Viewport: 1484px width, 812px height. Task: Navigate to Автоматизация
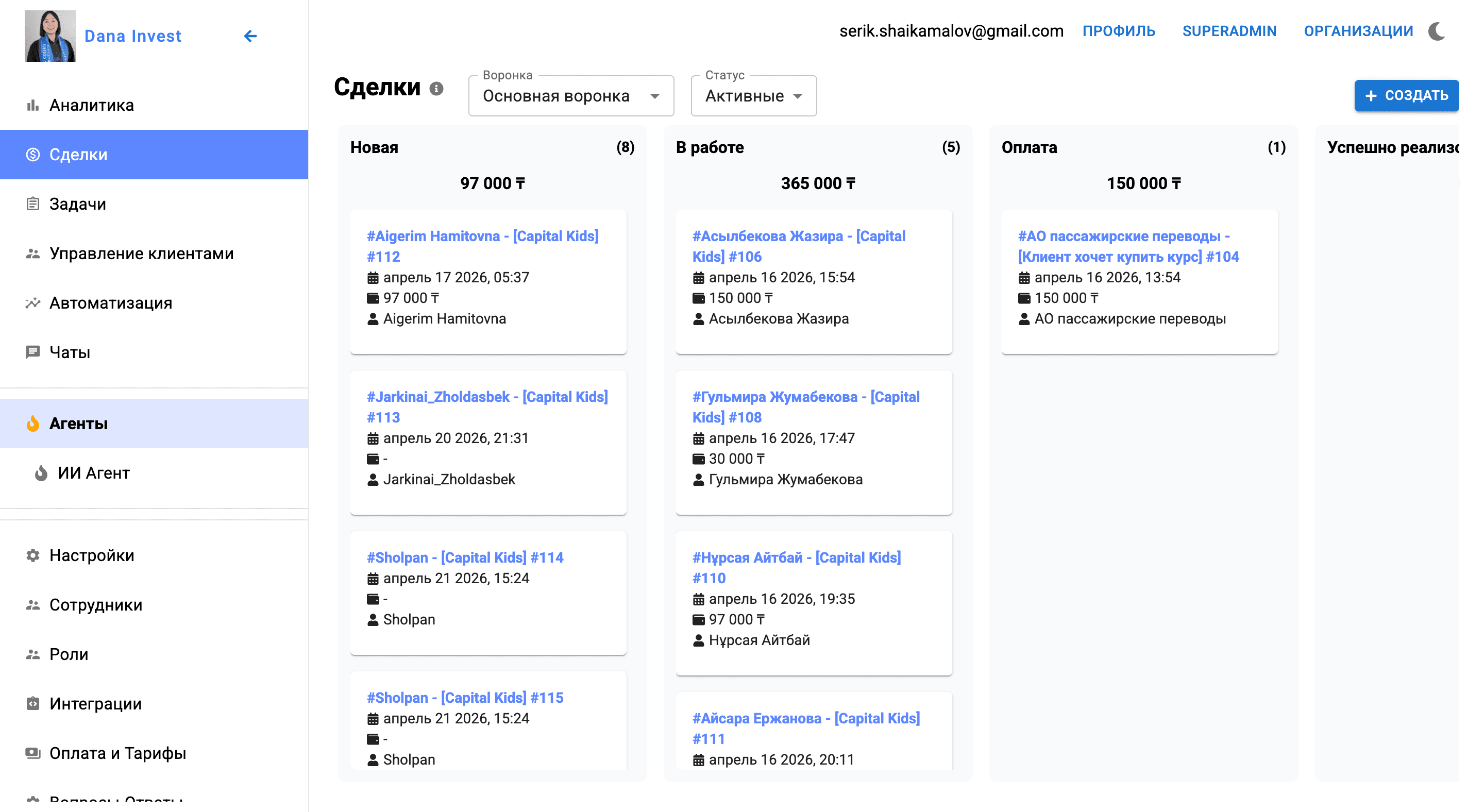(x=154, y=303)
